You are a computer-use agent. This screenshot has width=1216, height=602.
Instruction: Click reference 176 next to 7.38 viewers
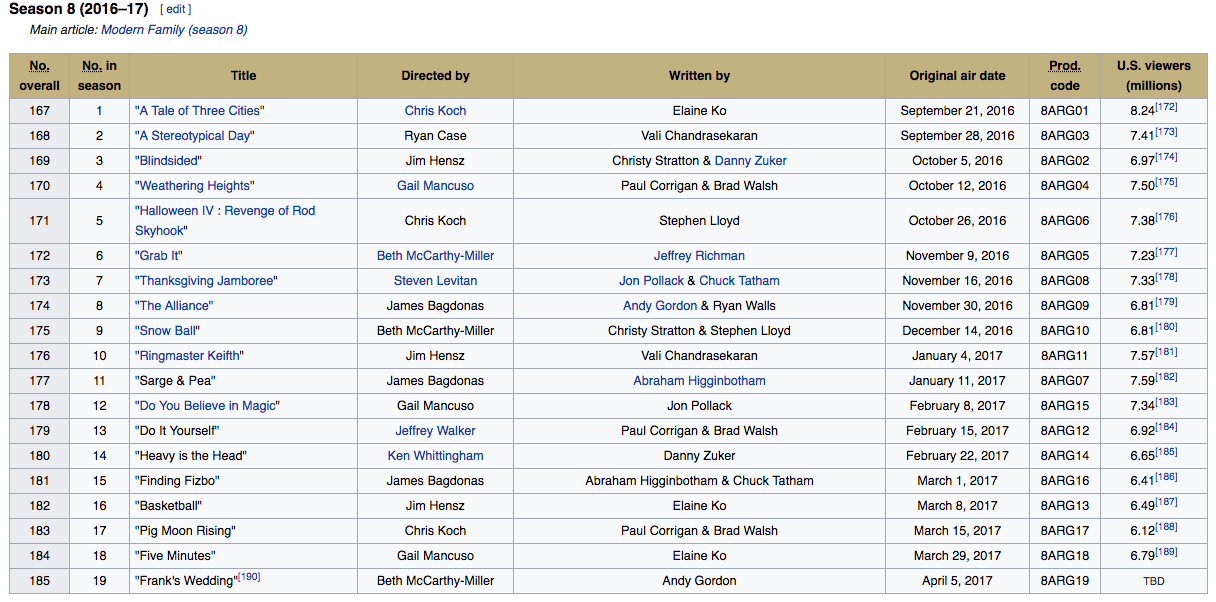coord(1166,217)
